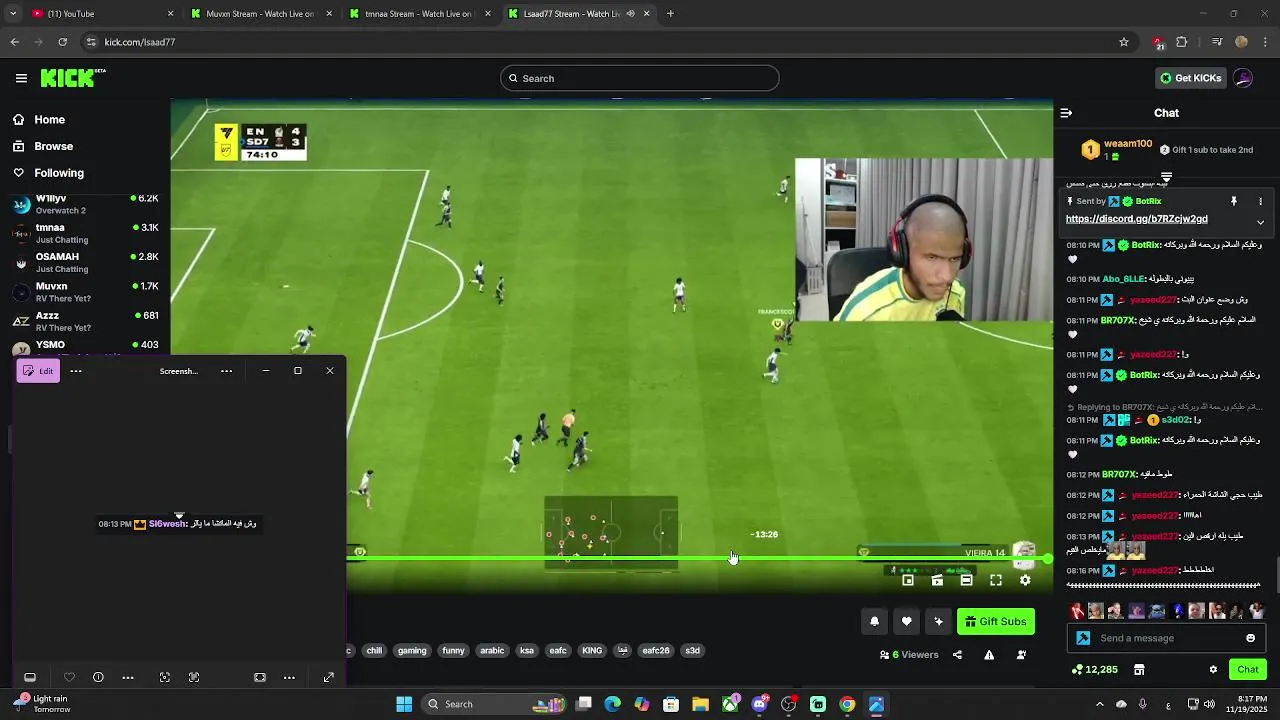
Task: Click Get KICKs button
Action: (x=1190, y=78)
